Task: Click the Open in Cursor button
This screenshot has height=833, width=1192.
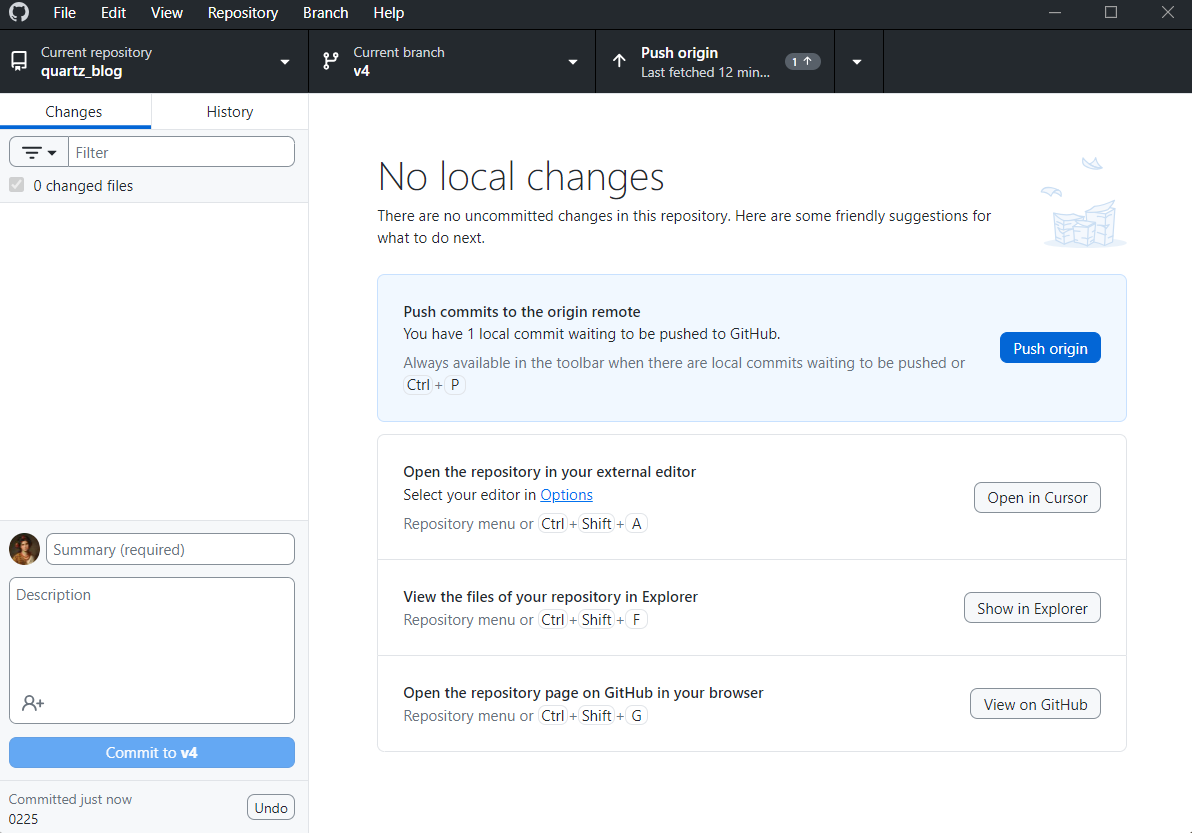Action: (x=1037, y=498)
